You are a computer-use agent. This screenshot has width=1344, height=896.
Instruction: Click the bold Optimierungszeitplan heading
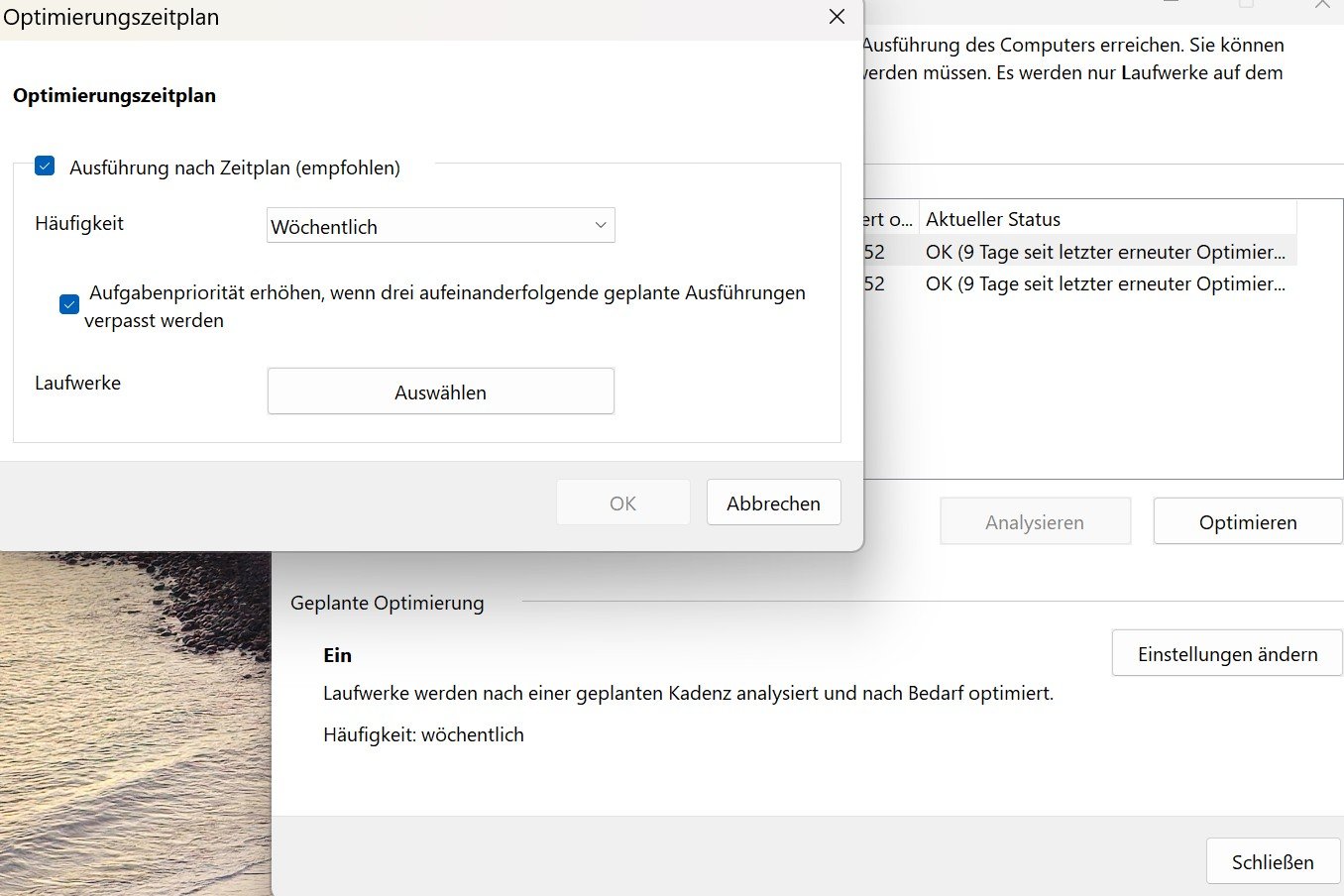114,95
